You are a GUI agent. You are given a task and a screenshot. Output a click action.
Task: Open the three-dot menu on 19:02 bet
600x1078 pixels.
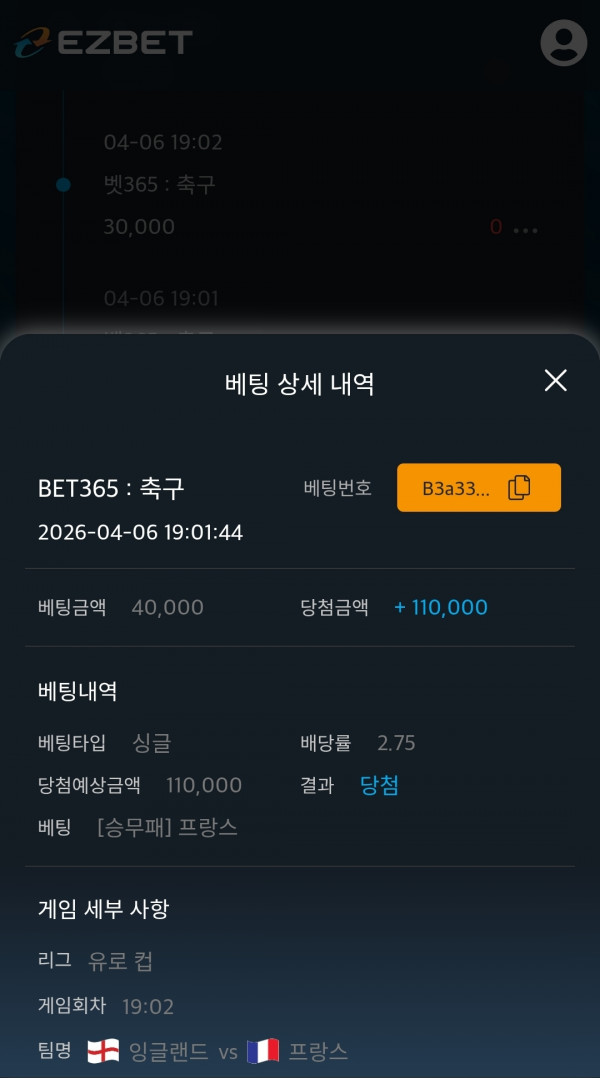(x=525, y=229)
